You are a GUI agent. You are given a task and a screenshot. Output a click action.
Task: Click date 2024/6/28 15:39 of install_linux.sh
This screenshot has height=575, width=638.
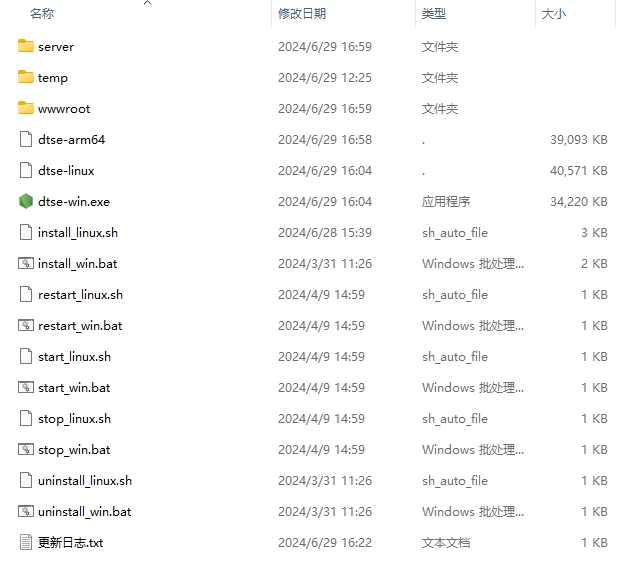[325, 232]
